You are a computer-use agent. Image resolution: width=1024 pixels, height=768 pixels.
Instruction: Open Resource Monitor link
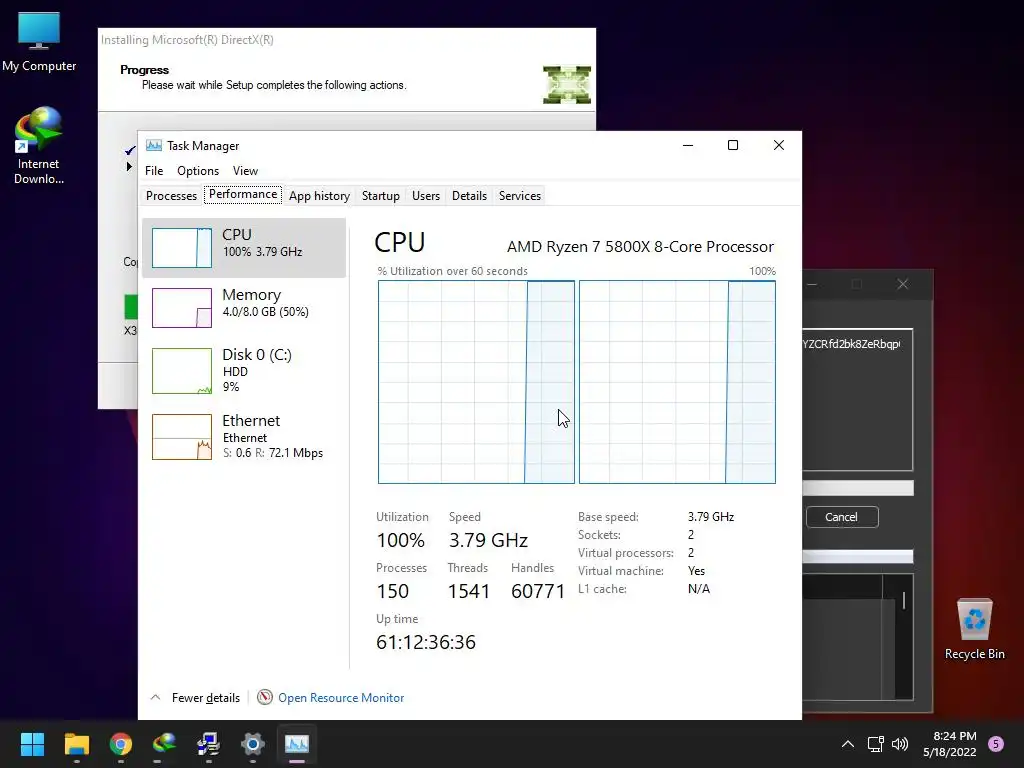(341, 697)
